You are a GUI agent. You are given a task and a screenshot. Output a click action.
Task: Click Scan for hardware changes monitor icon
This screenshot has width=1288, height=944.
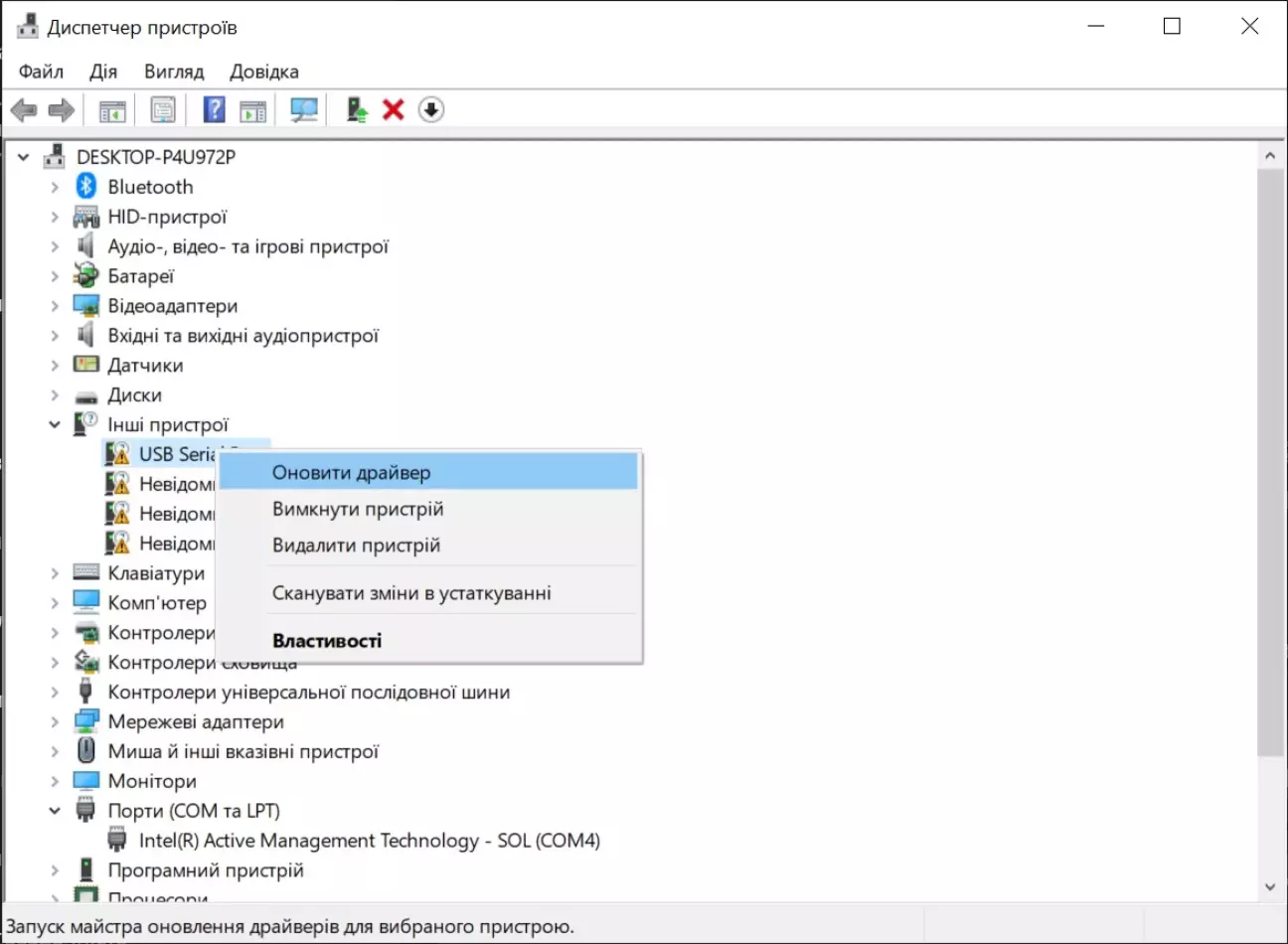tap(304, 110)
